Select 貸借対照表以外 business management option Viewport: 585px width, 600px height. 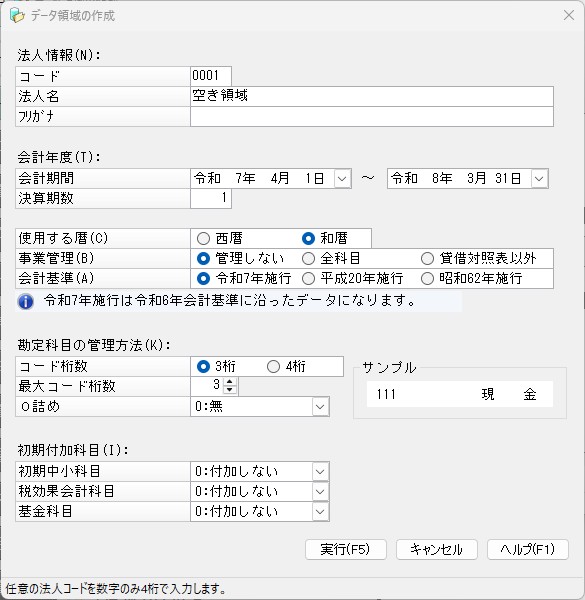coord(427,259)
